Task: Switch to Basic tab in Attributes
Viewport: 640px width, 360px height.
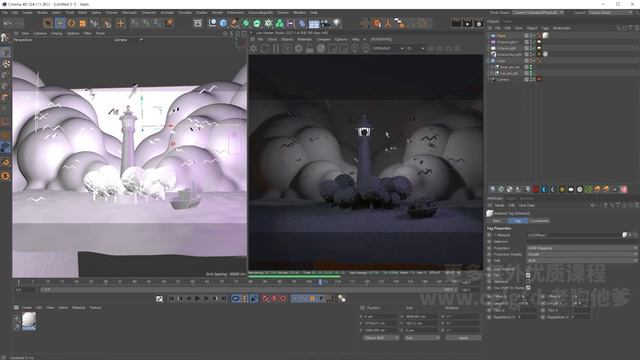Action: [497, 220]
